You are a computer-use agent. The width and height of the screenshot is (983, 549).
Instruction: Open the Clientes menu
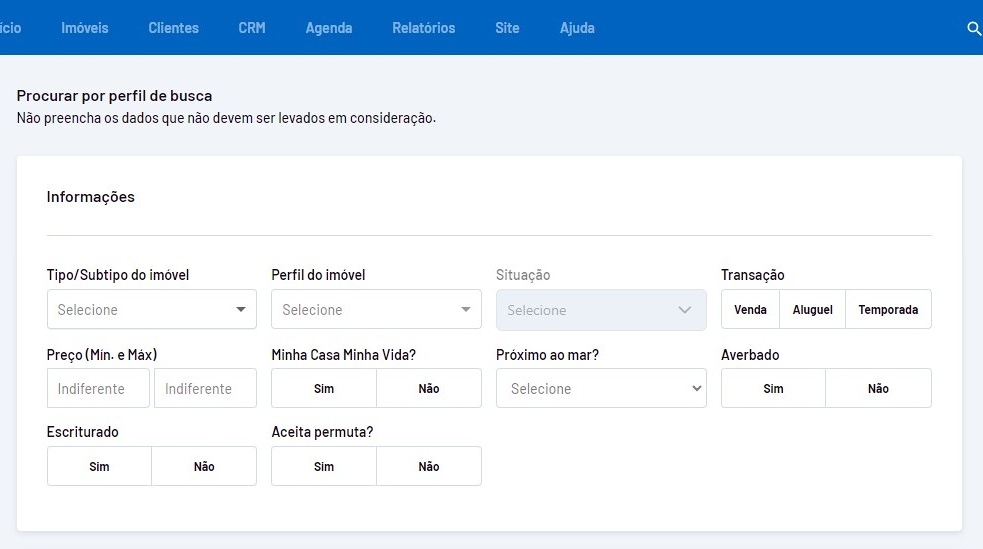(174, 28)
